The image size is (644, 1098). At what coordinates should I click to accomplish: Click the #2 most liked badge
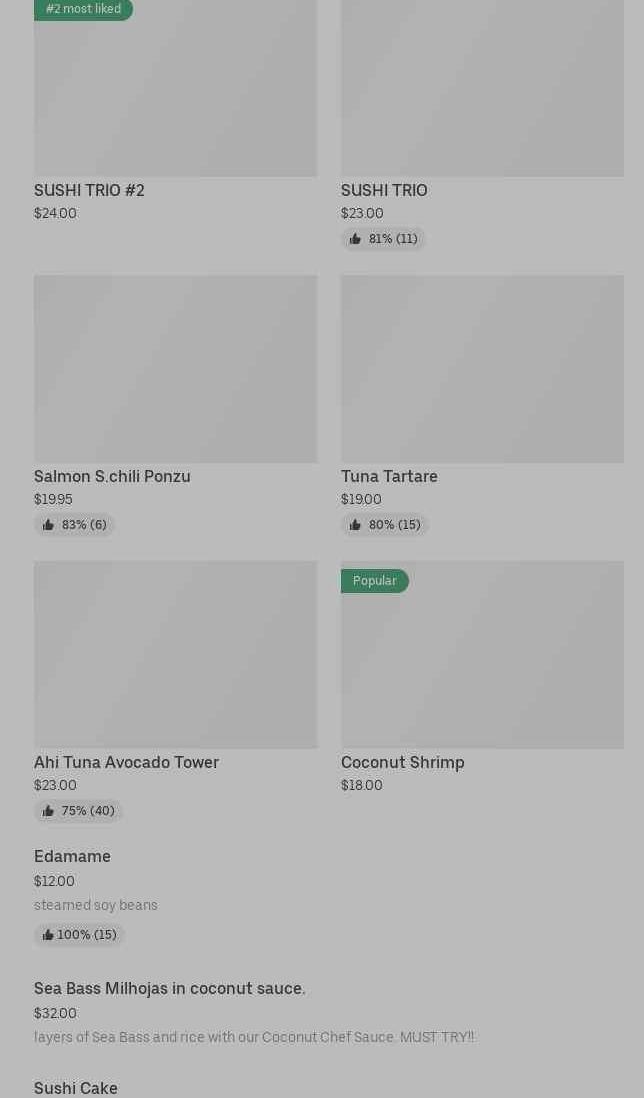tap(83, 9)
